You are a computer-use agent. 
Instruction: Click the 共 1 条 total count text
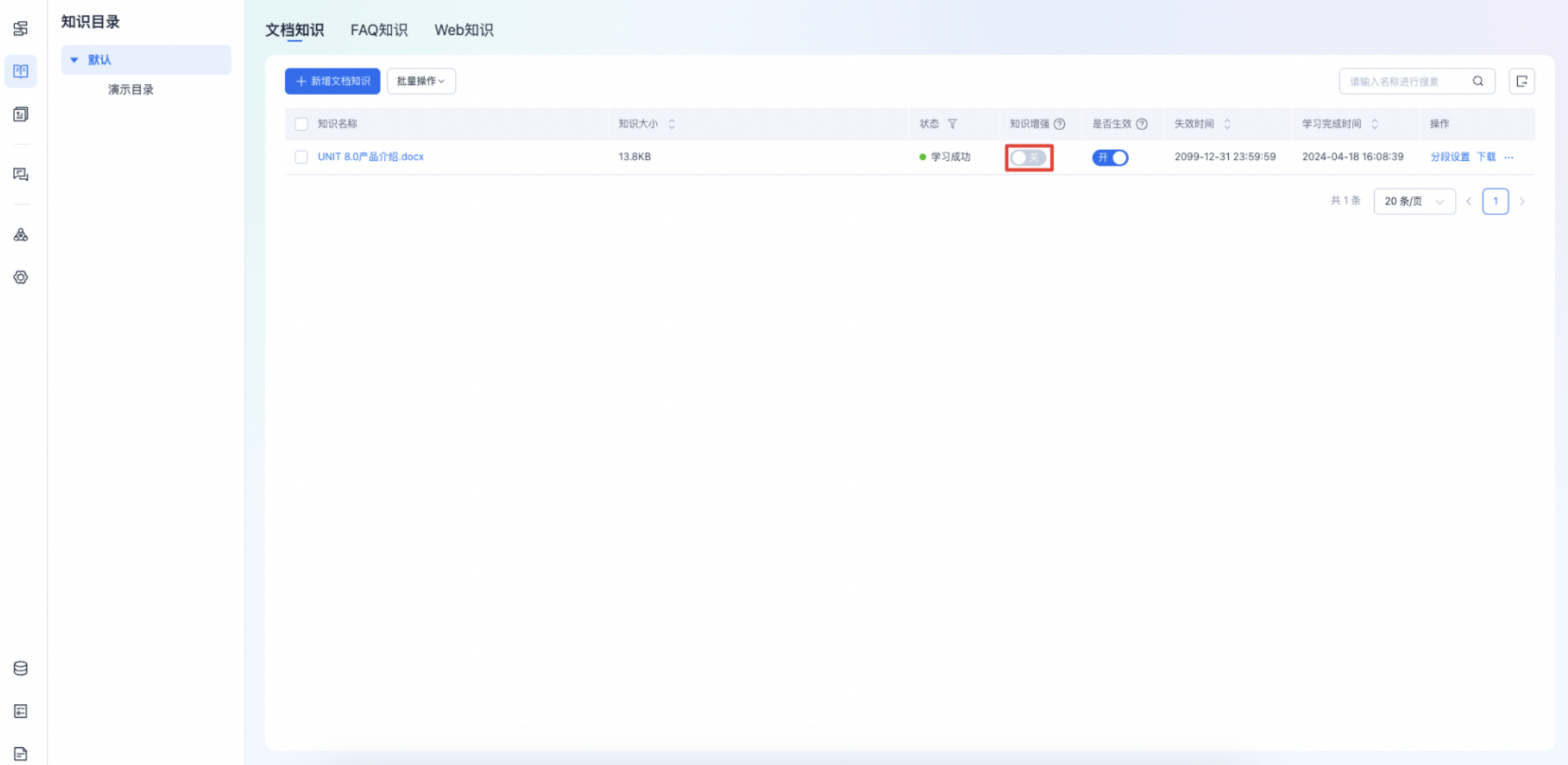1346,201
